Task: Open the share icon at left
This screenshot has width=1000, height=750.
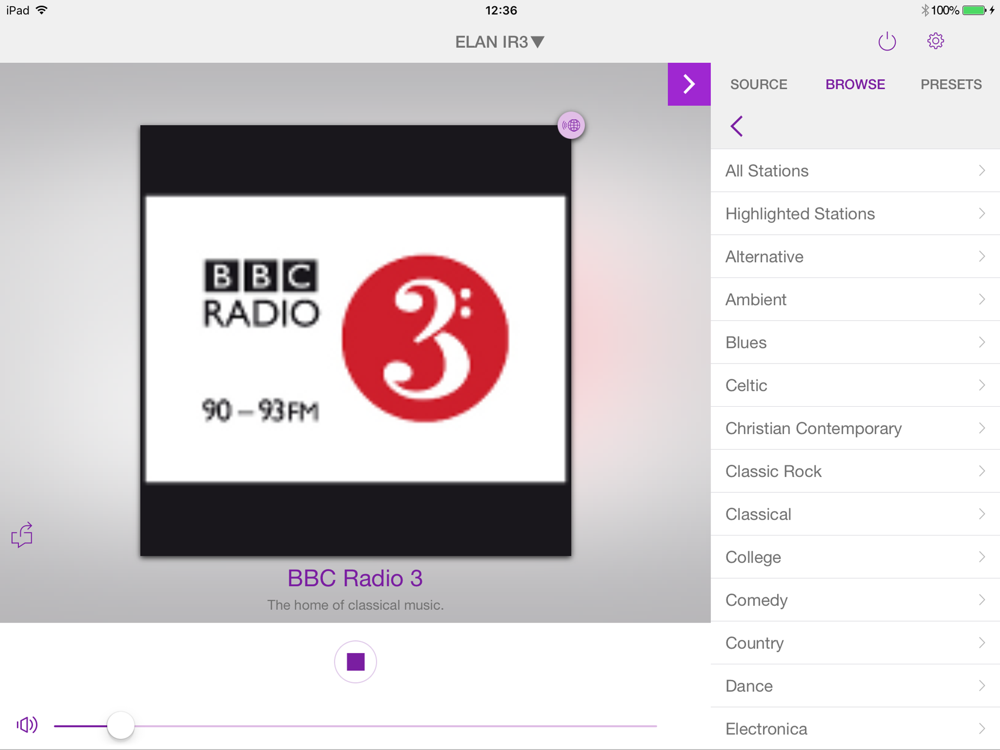Action: pos(22,535)
